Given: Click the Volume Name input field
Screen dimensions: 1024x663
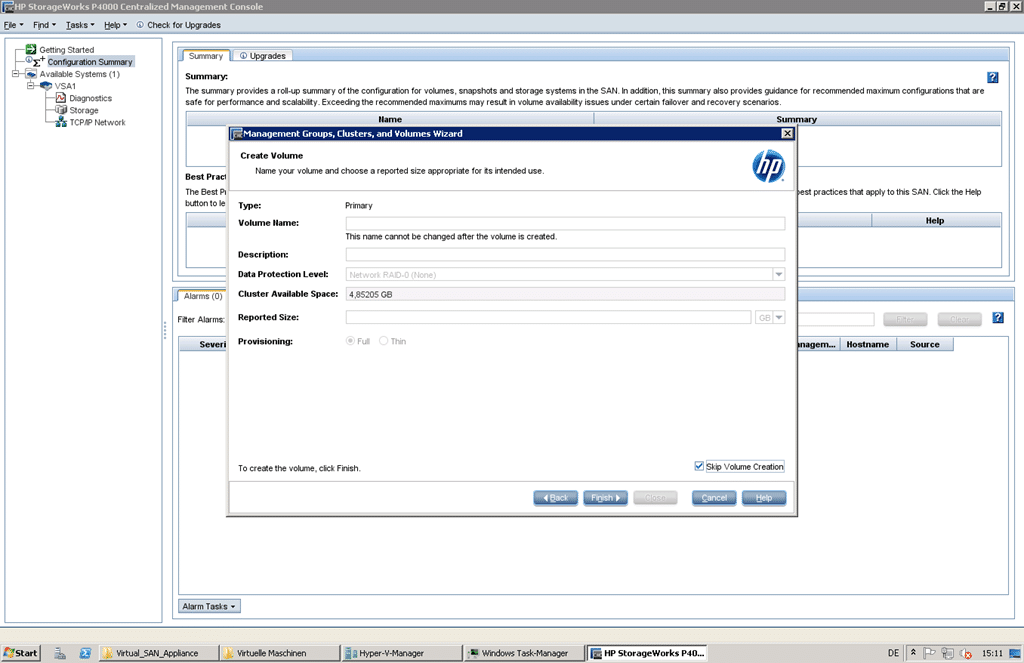Looking at the screenshot, I should tap(565, 223).
